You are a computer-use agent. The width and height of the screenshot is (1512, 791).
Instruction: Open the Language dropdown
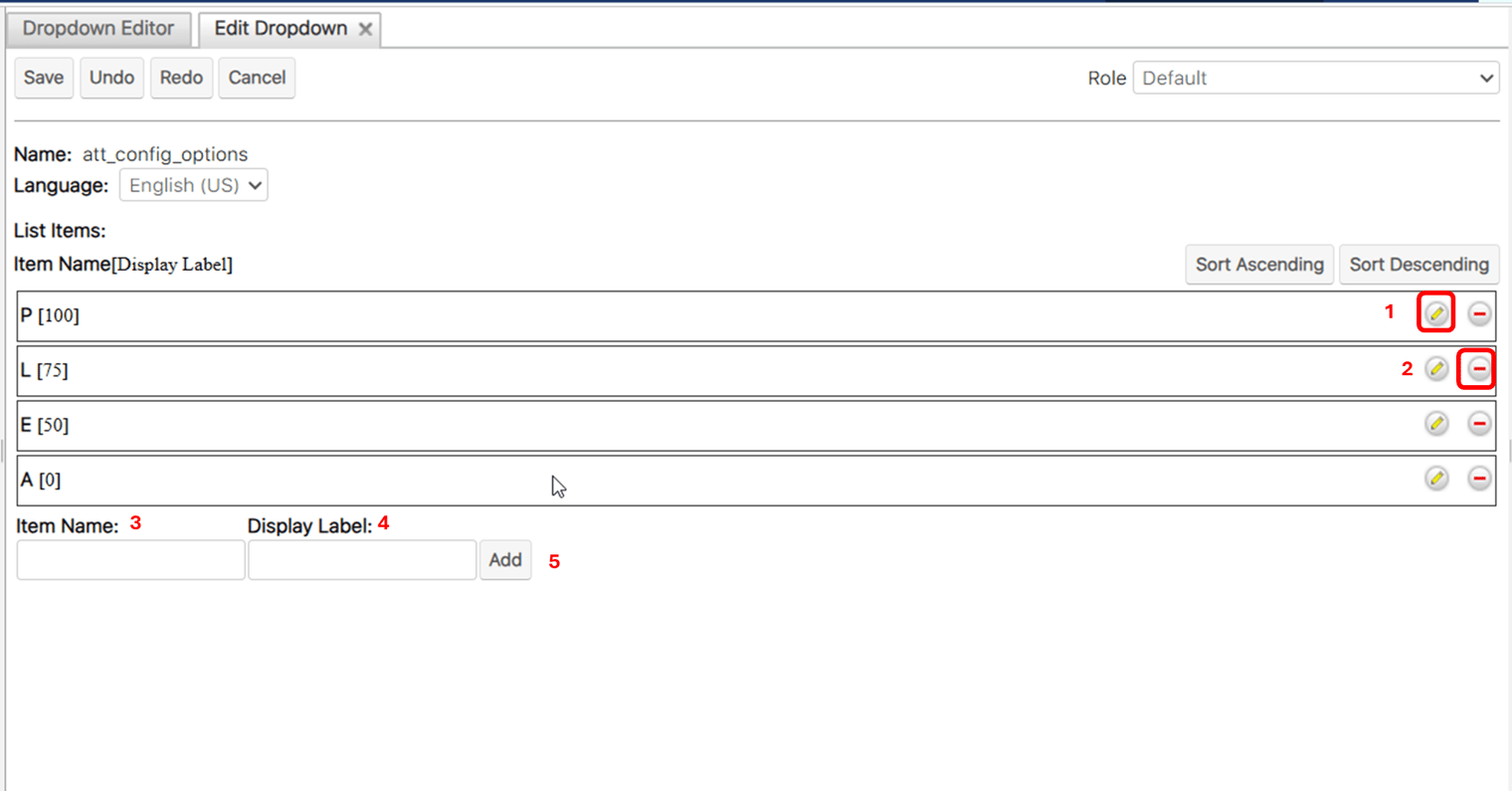(194, 185)
